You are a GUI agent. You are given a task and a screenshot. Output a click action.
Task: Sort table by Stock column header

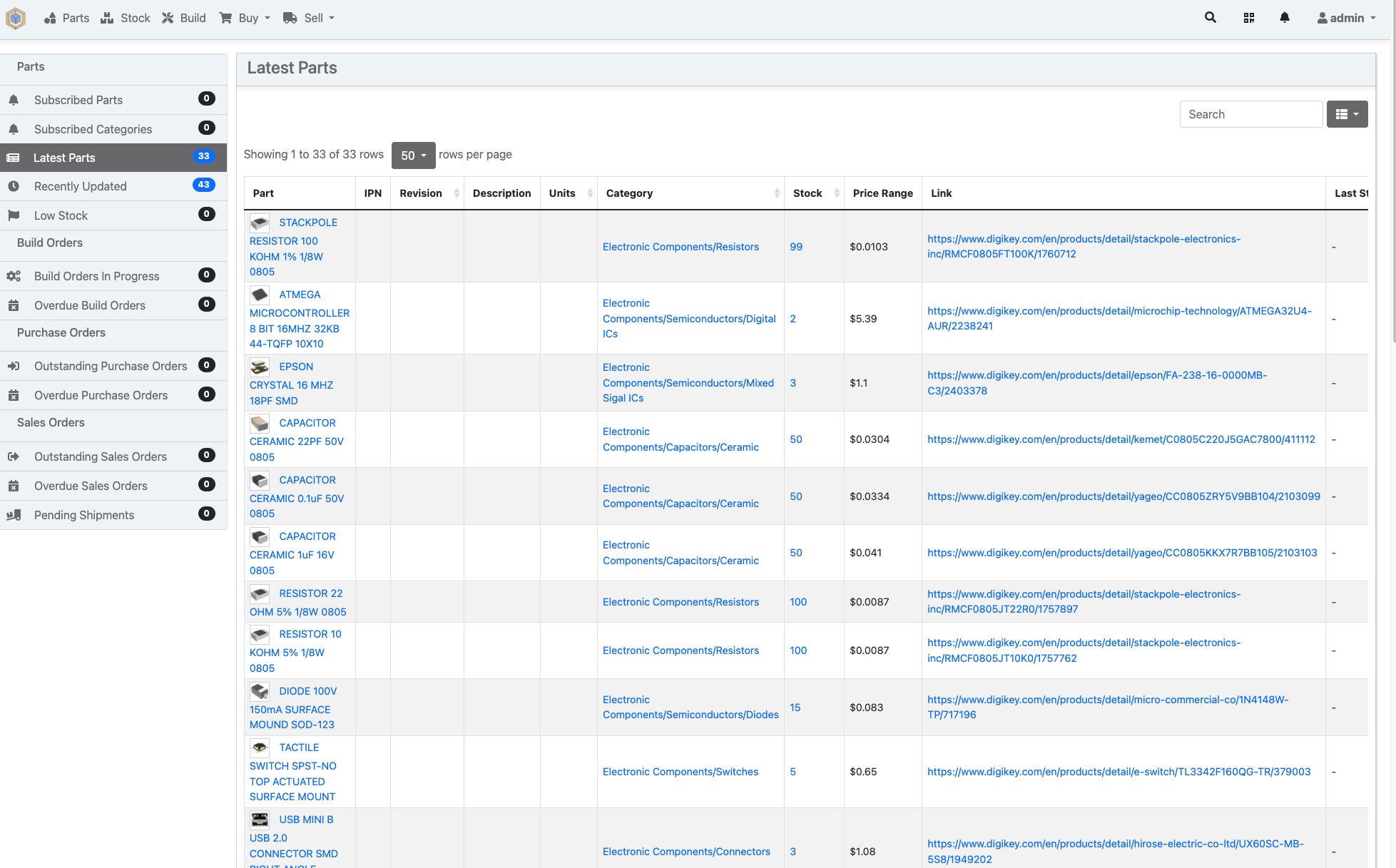(x=807, y=193)
